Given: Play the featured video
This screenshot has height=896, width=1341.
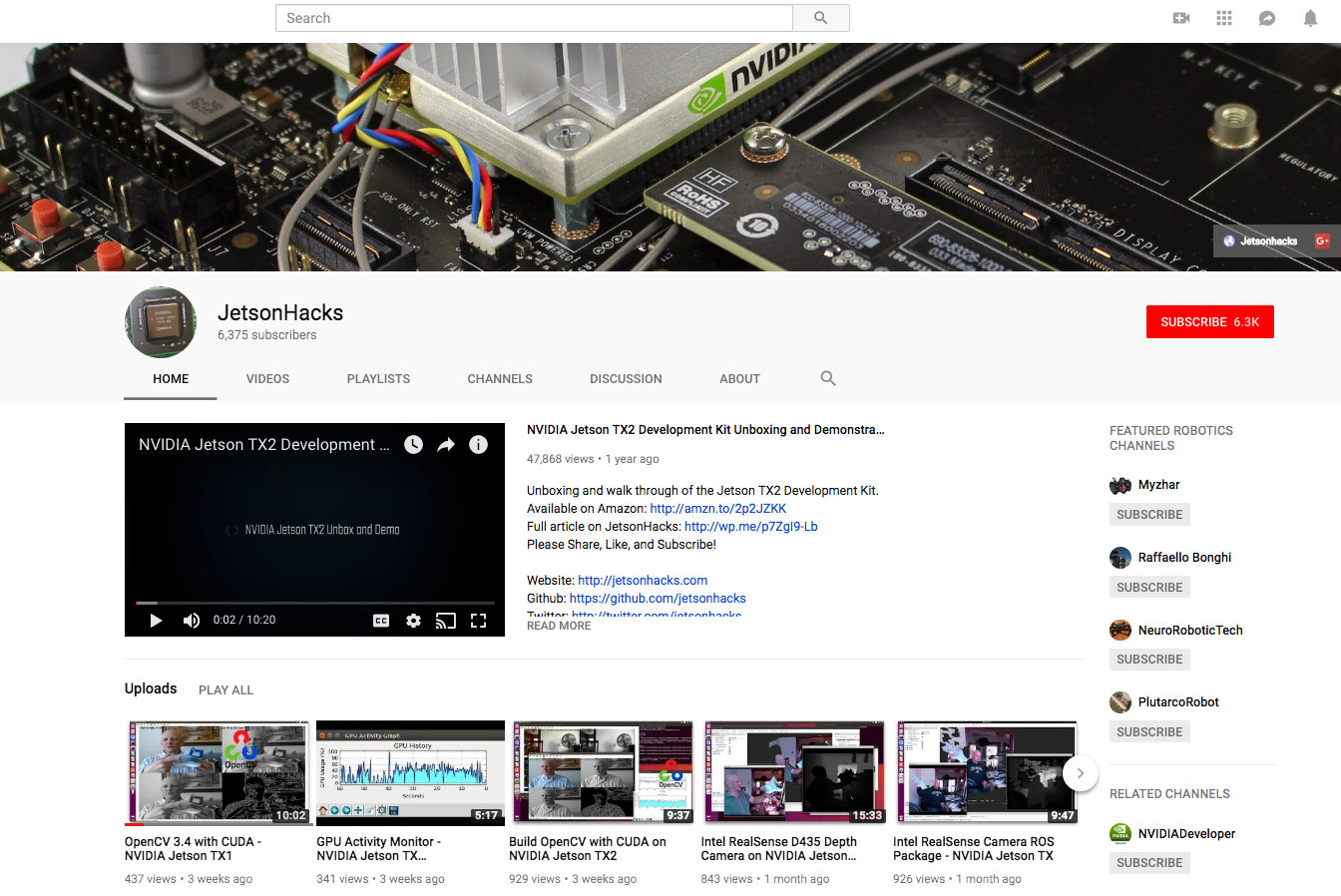Looking at the screenshot, I should point(156,621).
